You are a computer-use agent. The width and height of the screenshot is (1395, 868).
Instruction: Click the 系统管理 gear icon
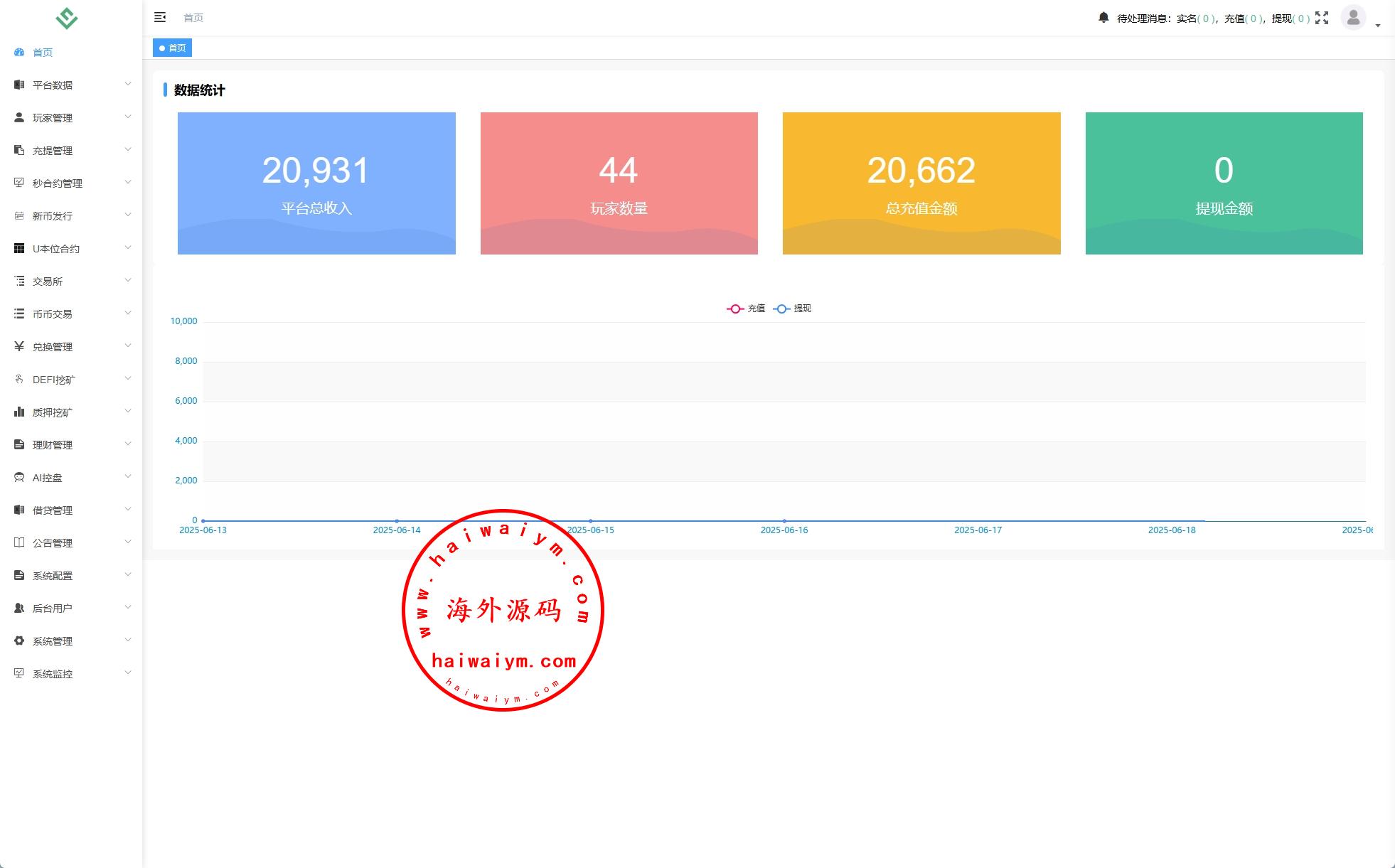(19, 641)
